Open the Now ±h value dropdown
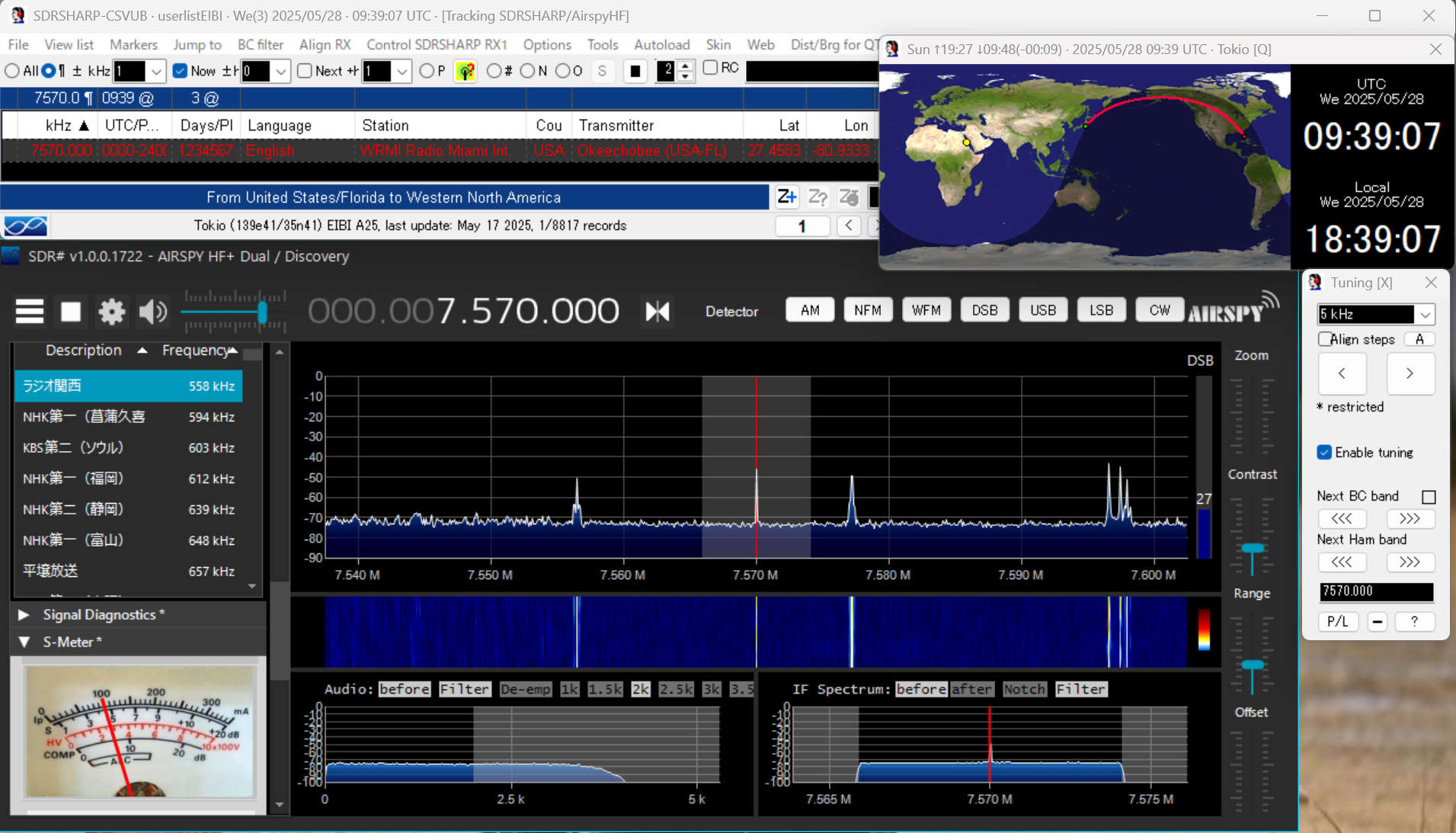The image size is (1456, 833). tap(281, 72)
